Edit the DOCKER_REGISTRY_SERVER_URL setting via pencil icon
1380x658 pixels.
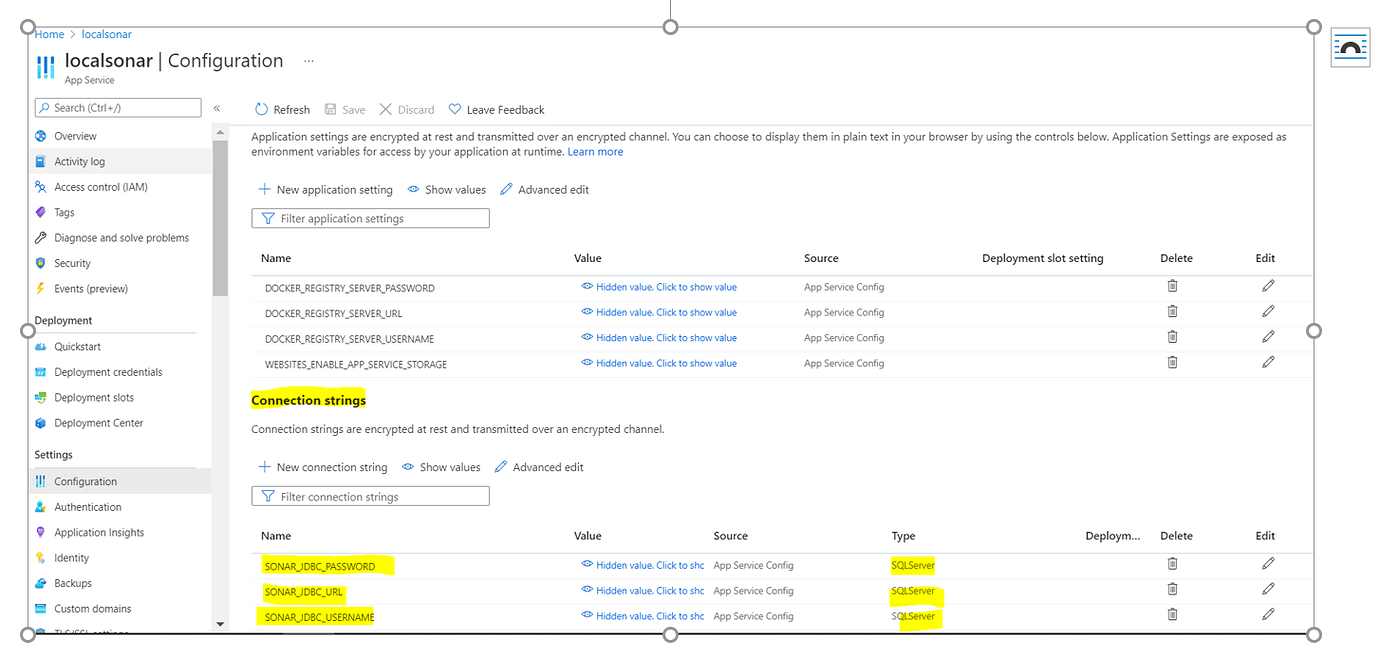1268,312
